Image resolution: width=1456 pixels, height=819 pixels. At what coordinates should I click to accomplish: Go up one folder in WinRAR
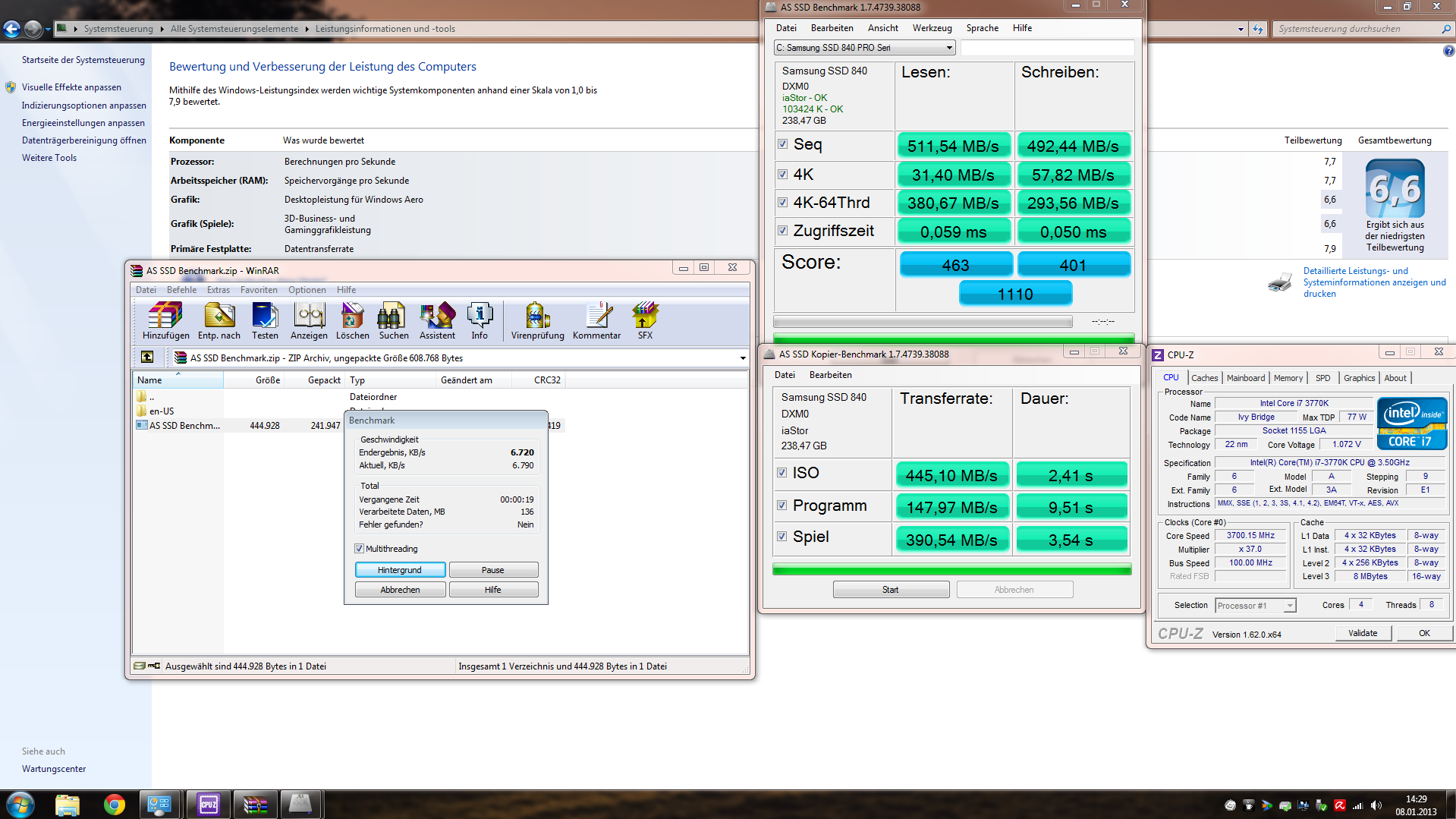[x=147, y=357]
